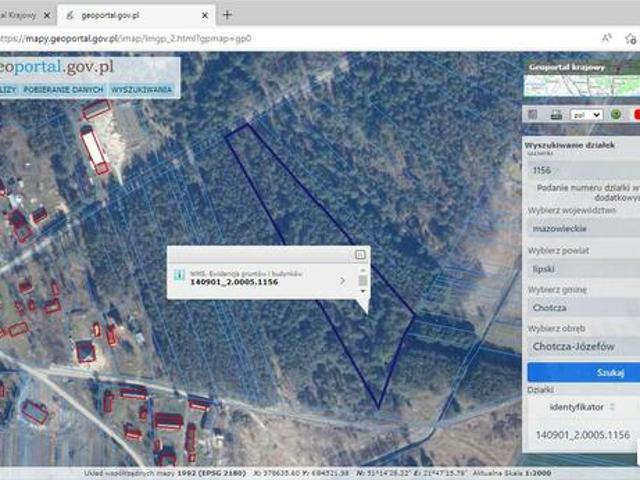This screenshot has width=640, height=480.
Task: Click the green round toolbar icon
Action: coord(616,114)
